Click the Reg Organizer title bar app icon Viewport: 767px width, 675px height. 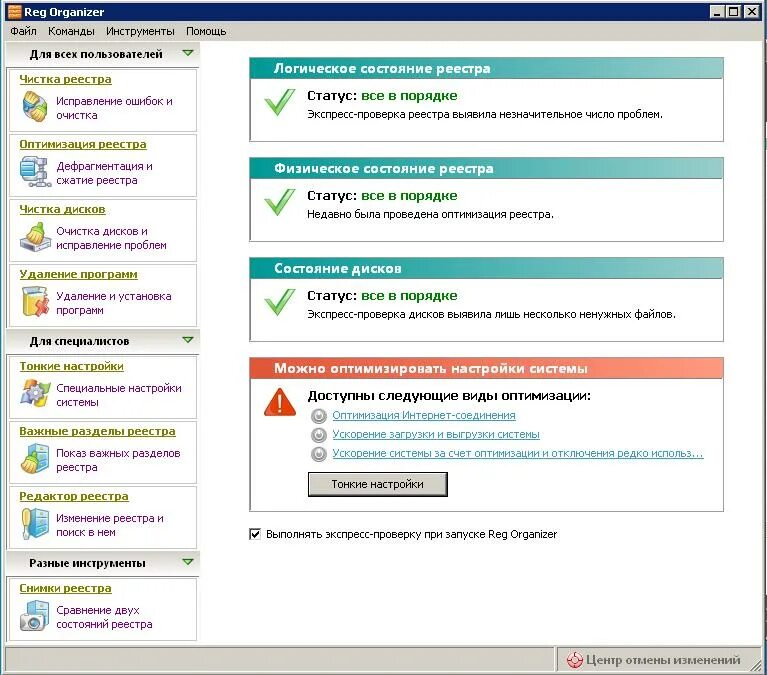pyautogui.click(x=15, y=12)
